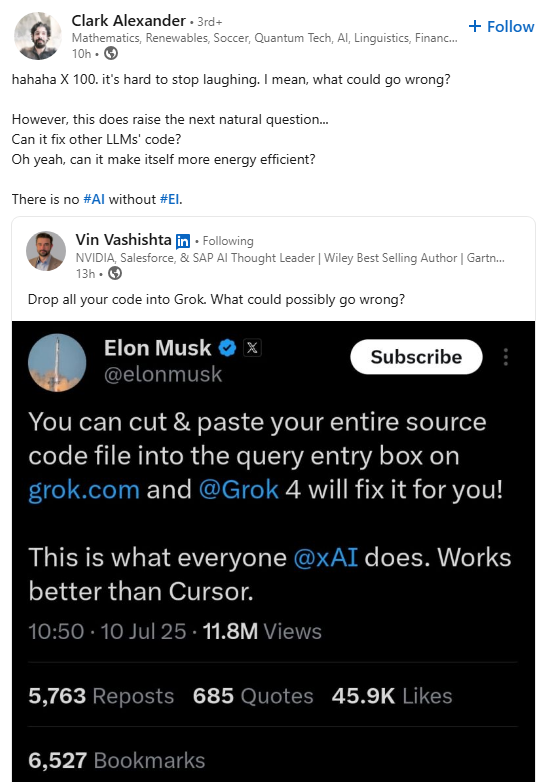The width and height of the screenshot is (546, 782).
Task: Click the @Grok mention
Action: (x=238, y=490)
